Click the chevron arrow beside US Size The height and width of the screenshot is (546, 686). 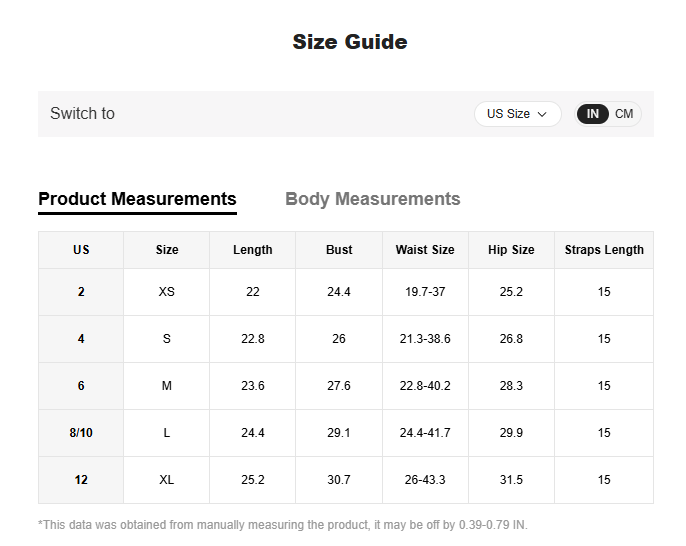tap(542, 114)
